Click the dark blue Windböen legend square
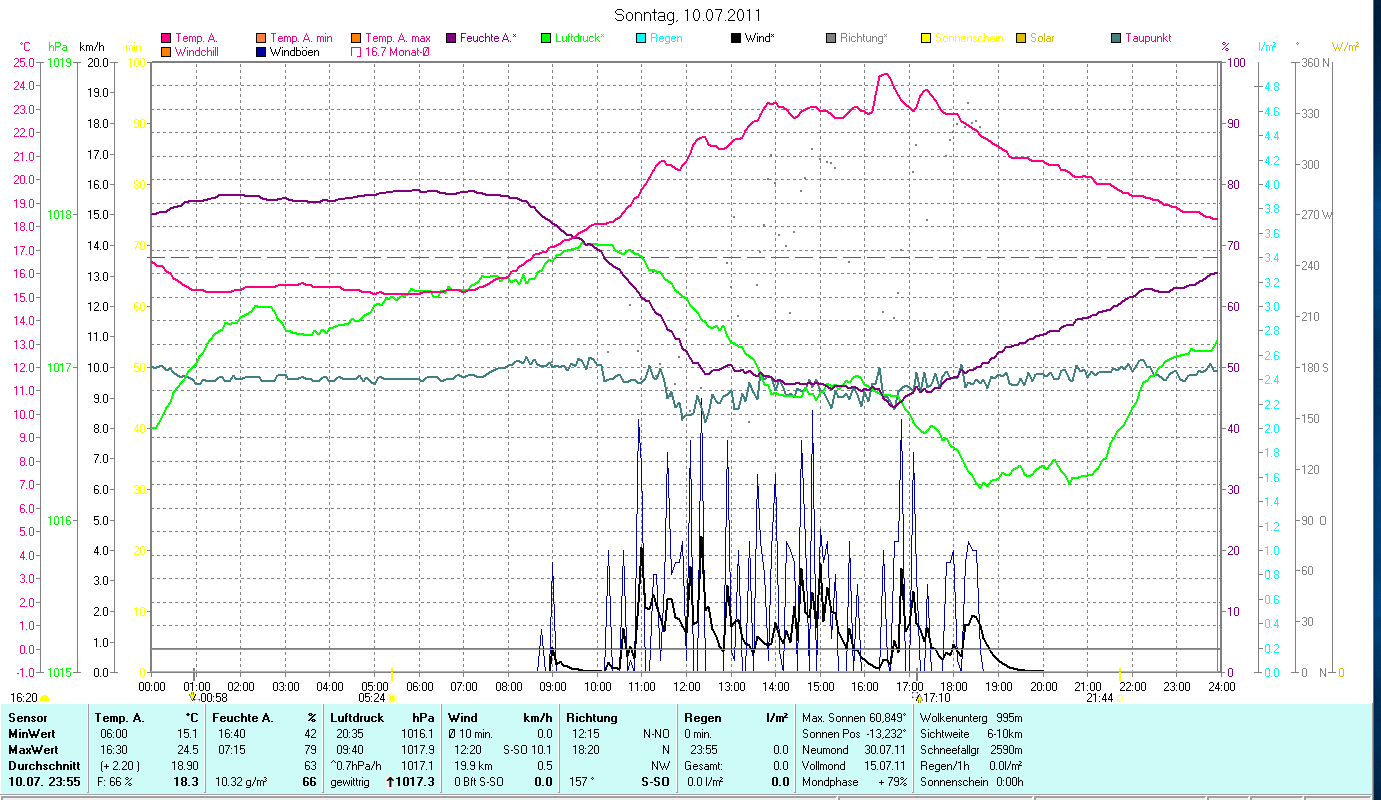Image resolution: width=1381 pixels, height=800 pixels. click(261, 52)
